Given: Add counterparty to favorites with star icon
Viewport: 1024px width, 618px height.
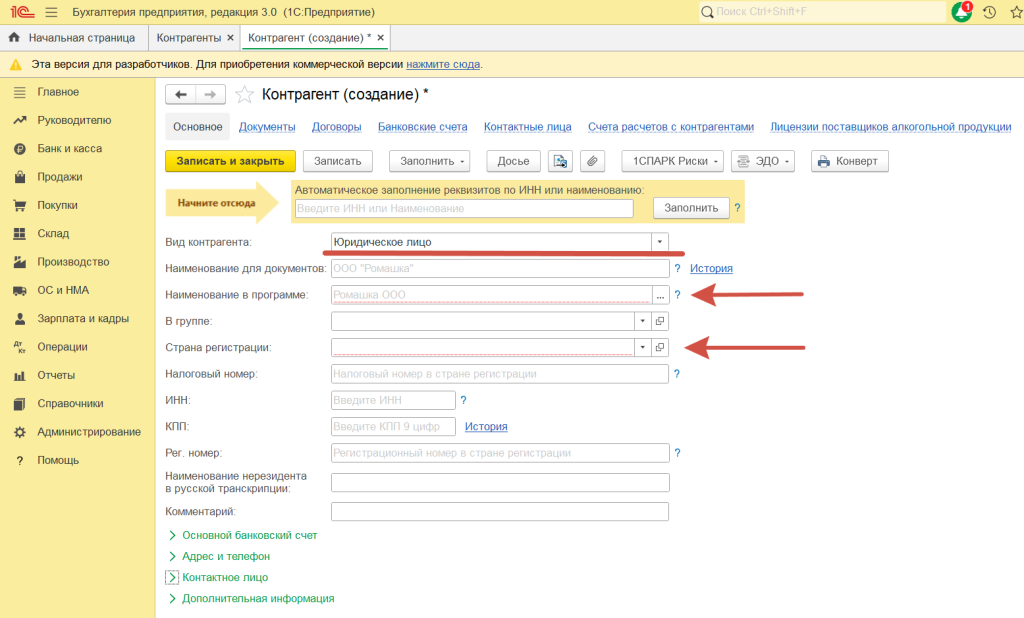Looking at the screenshot, I should coord(245,95).
